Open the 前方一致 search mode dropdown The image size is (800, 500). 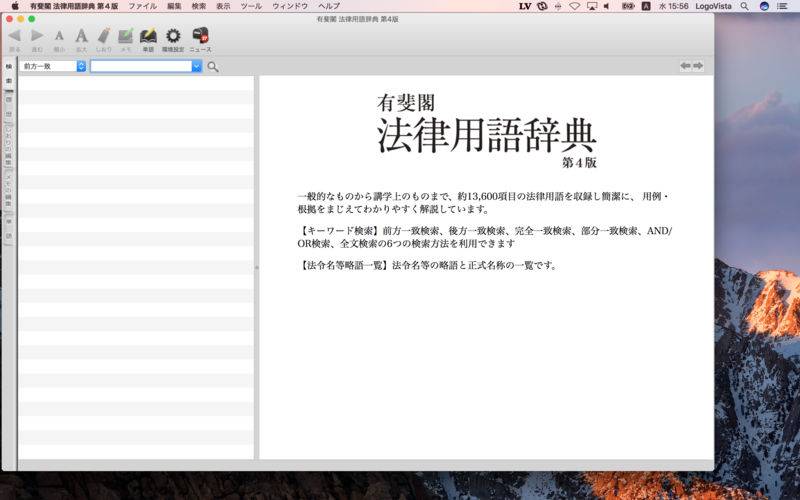click(53, 66)
